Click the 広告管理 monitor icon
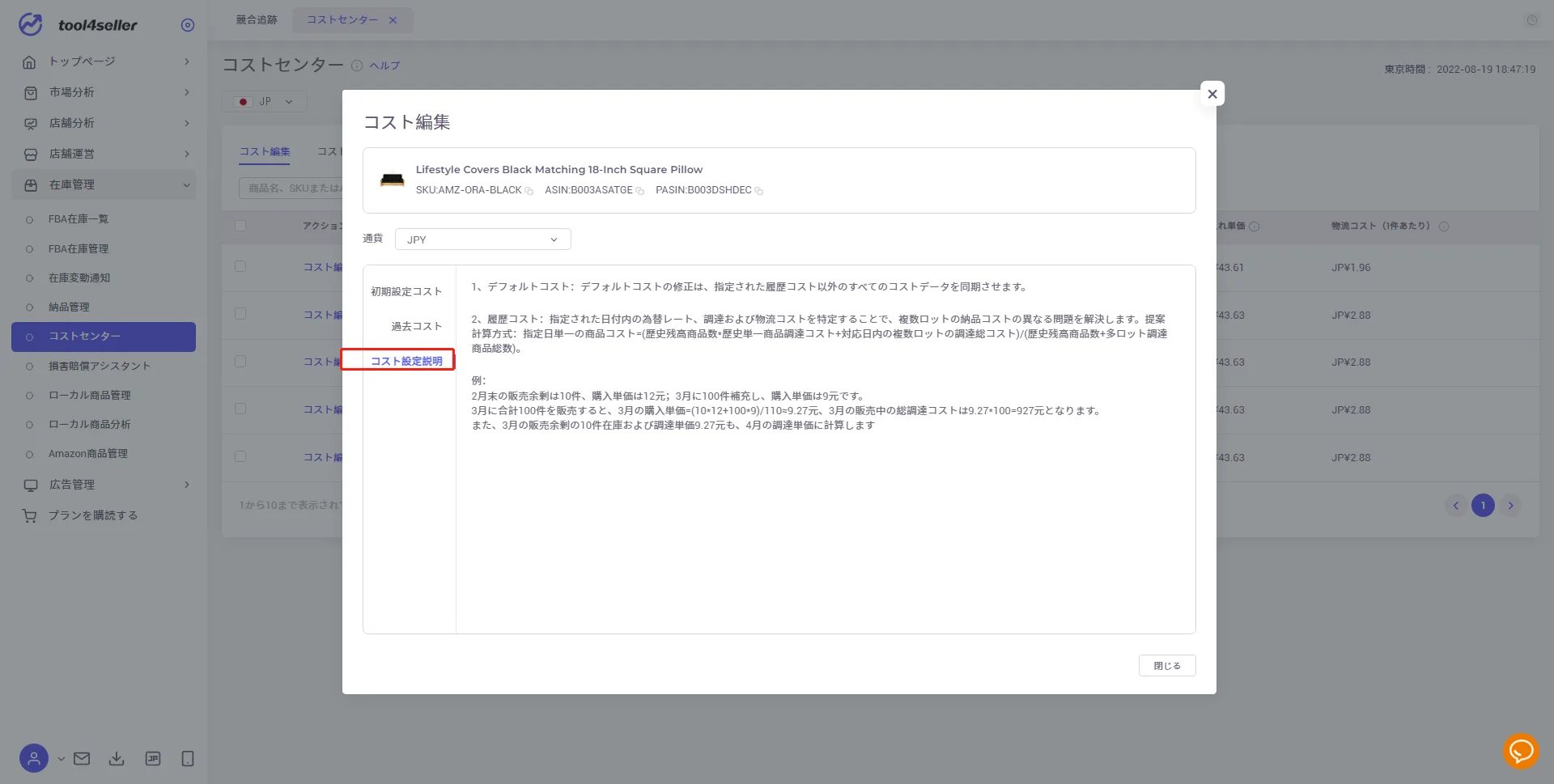The width and height of the screenshot is (1554, 784). coord(30,485)
